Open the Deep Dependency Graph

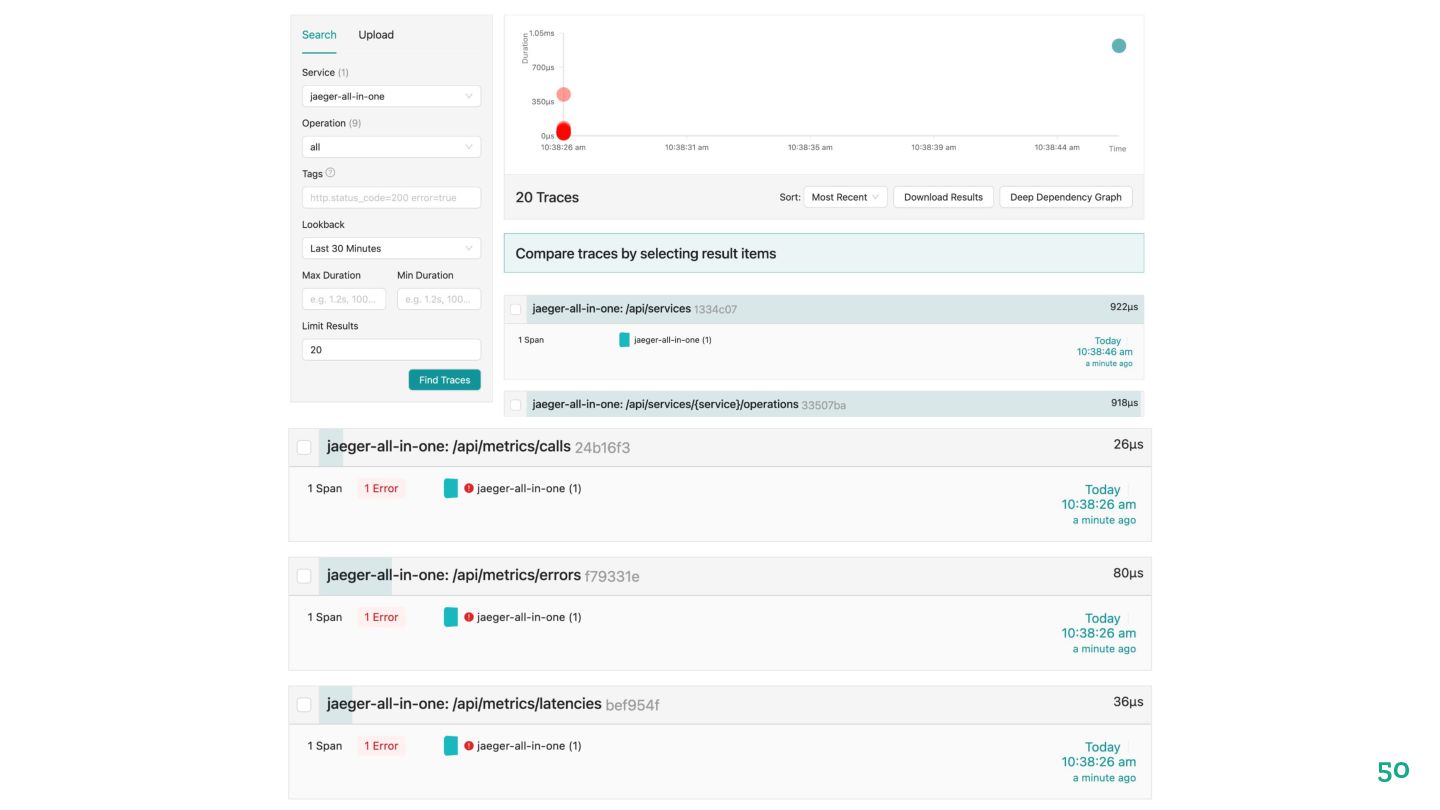[x=1066, y=197]
